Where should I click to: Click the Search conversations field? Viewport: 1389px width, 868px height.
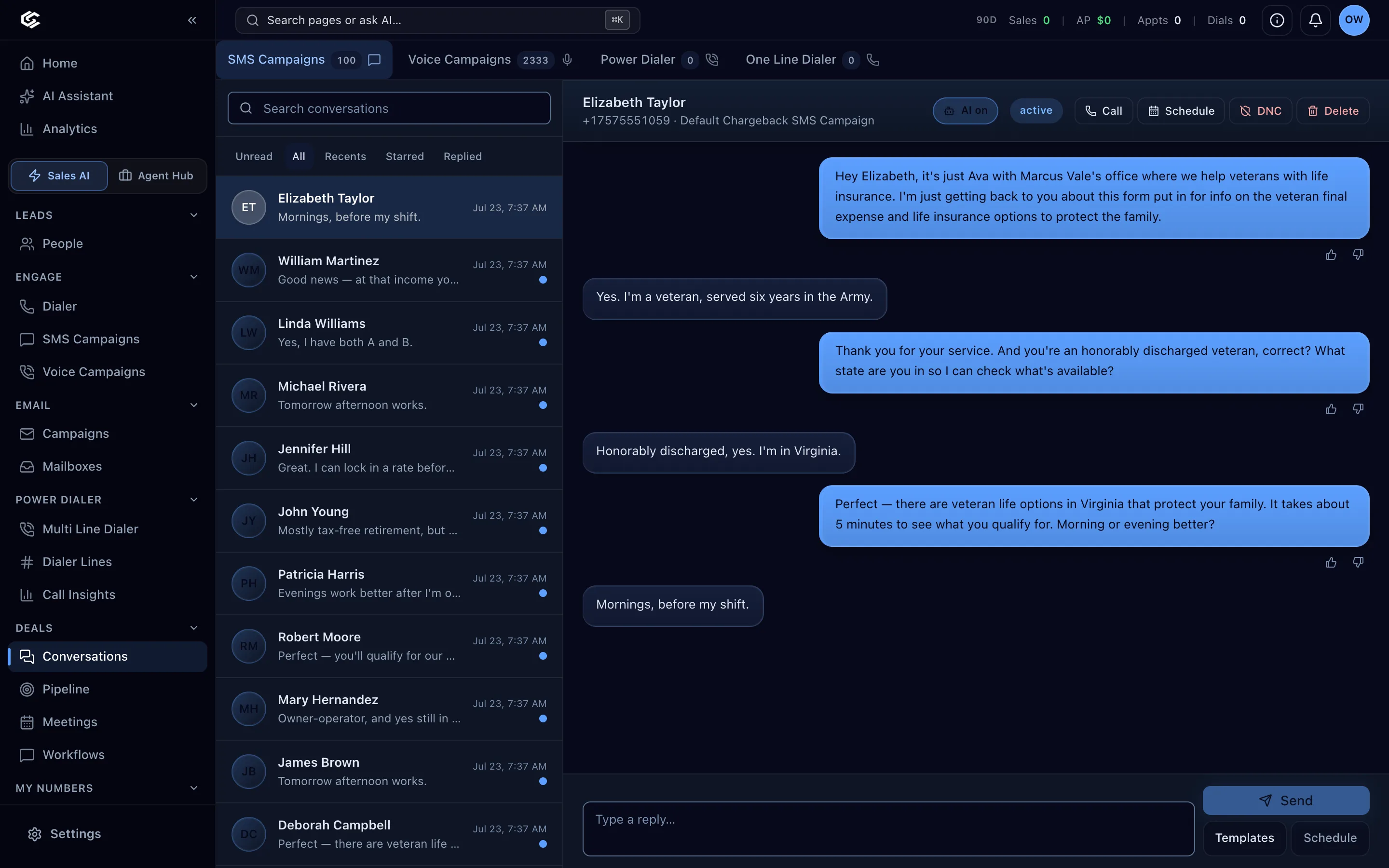pyautogui.click(x=389, y=108)
